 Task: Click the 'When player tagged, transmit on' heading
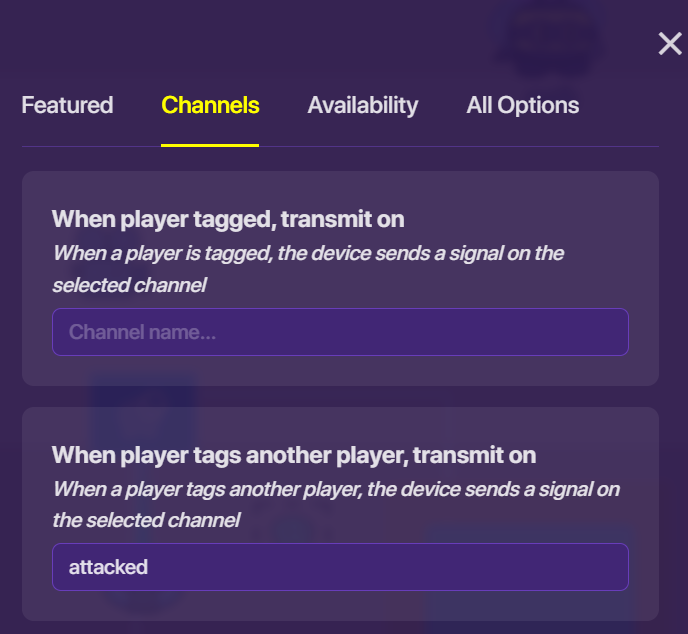tap(228, 219)
